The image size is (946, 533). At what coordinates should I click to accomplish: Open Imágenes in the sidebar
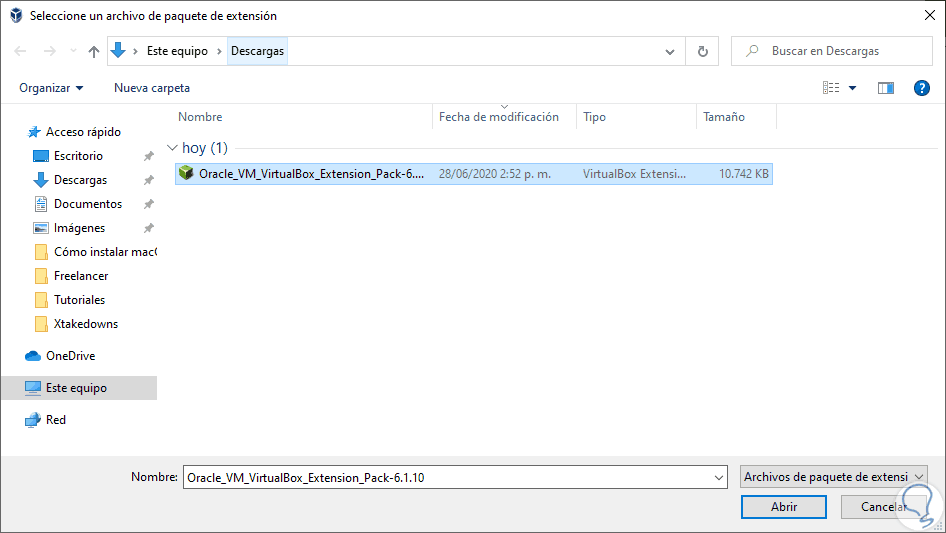79,228
